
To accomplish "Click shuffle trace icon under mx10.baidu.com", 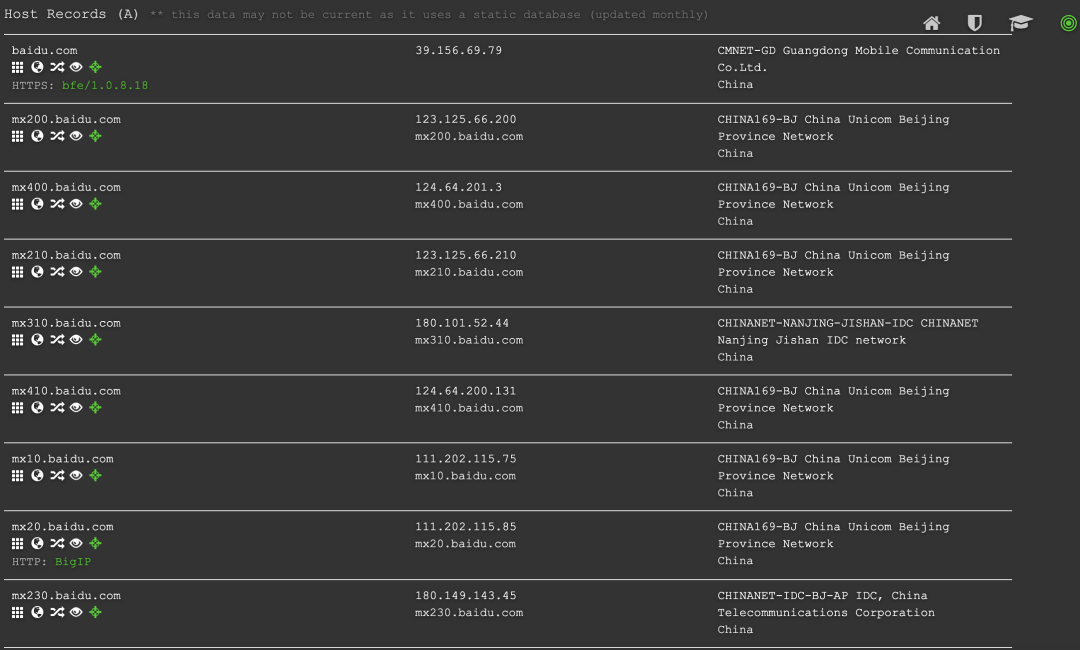I will 56,475.
